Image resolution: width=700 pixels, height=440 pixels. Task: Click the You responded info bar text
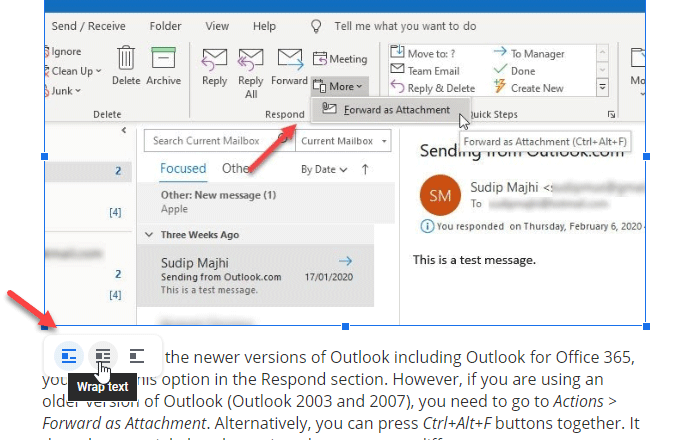point(539,226)
